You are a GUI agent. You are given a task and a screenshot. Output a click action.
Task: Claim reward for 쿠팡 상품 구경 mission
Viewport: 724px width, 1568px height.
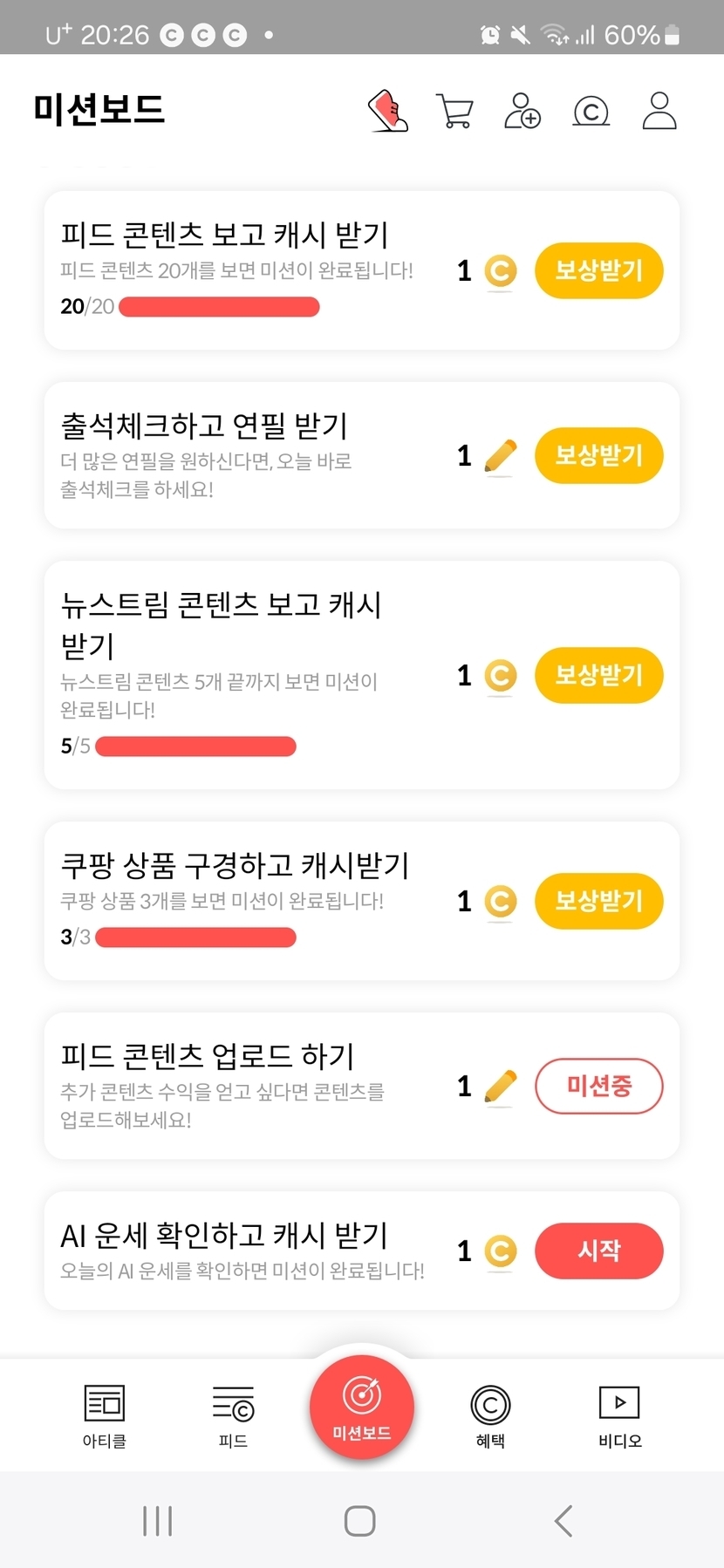(598, 901)
